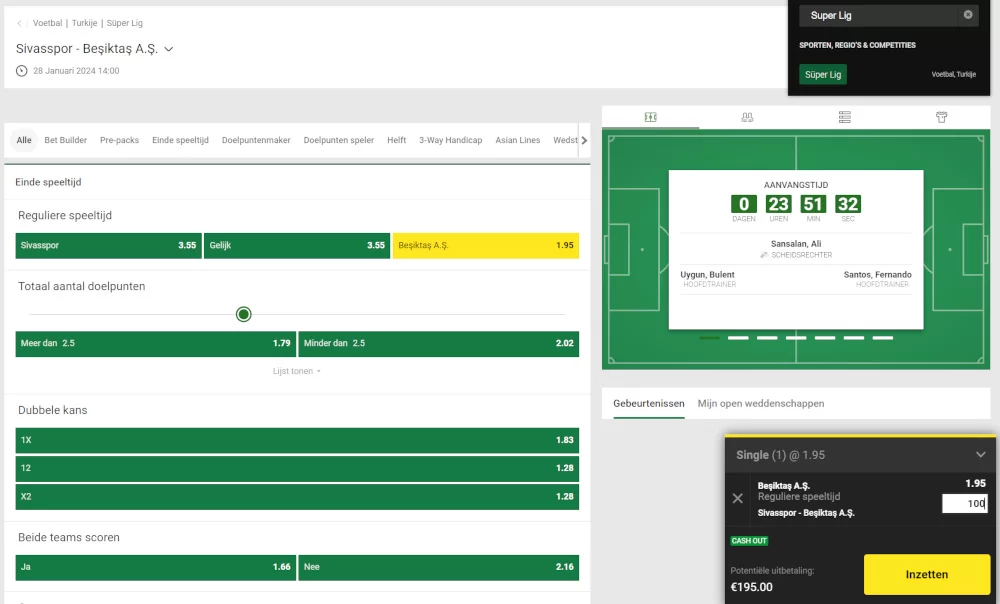
Task: Open Voetbal breadcrumb link
Action: point(48,23)
